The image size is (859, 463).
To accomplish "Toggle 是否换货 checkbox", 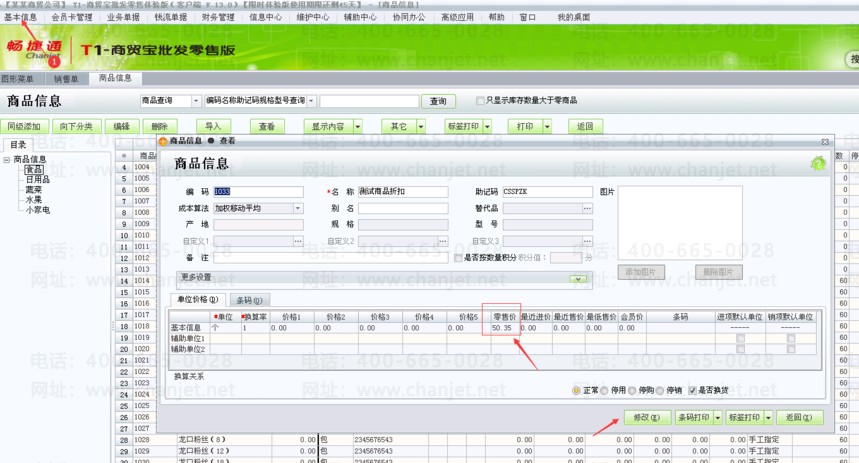I will point(692,391).
